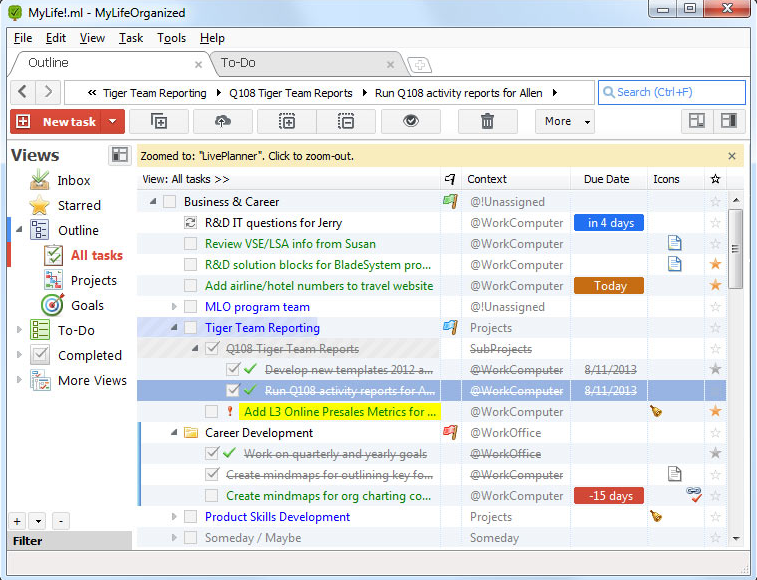Check Add L3 Online Presales Metrics checkbox
The height and width of the screenshot is (580, 757).
[x=211, y=411]
